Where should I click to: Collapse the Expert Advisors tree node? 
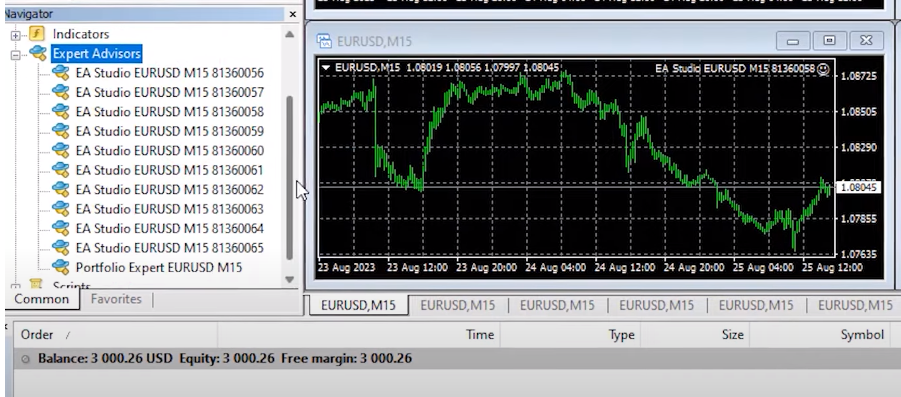[16, 55]
